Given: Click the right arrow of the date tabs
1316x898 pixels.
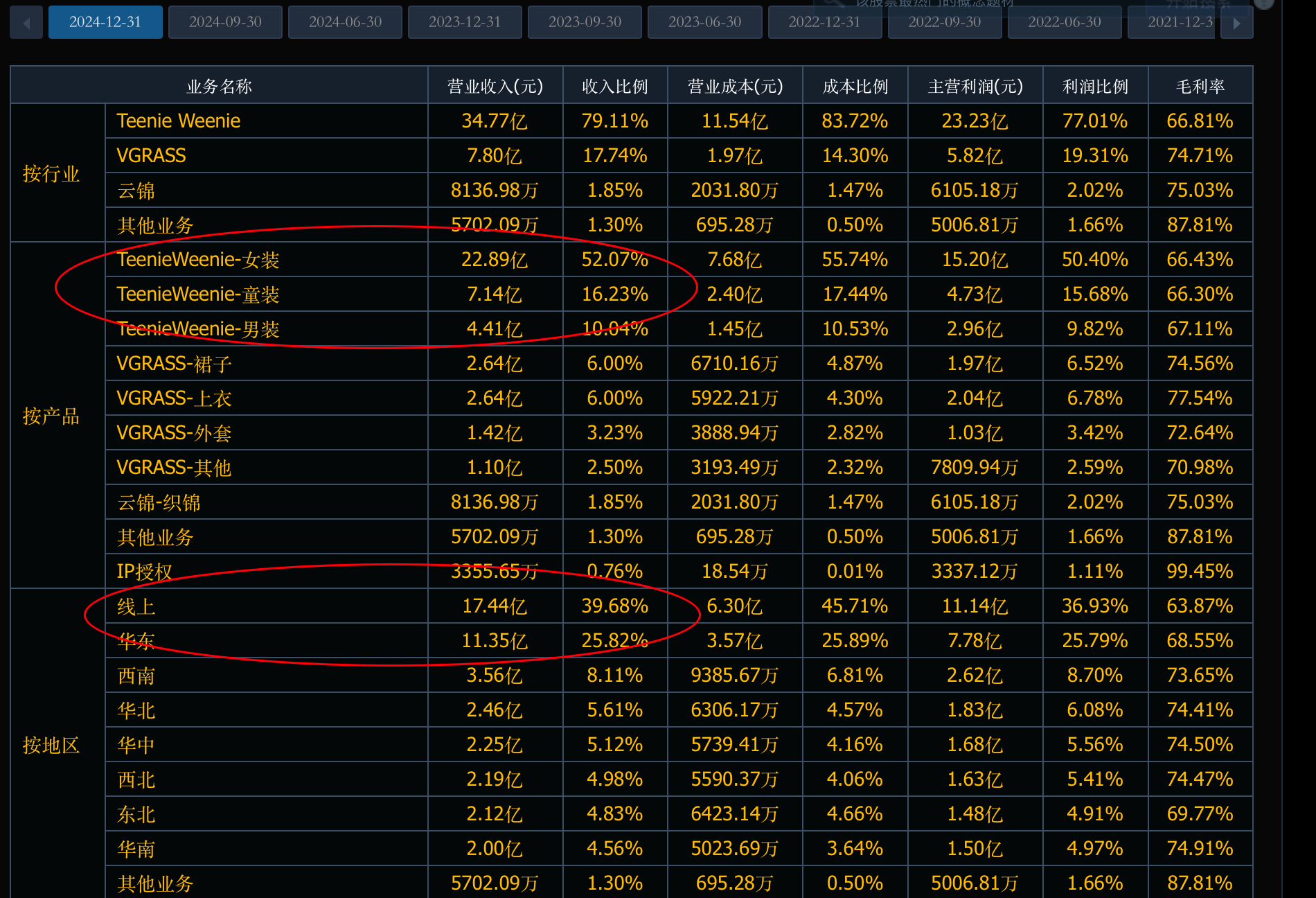Looking at the screenshot, I should tap(1237, 22).
